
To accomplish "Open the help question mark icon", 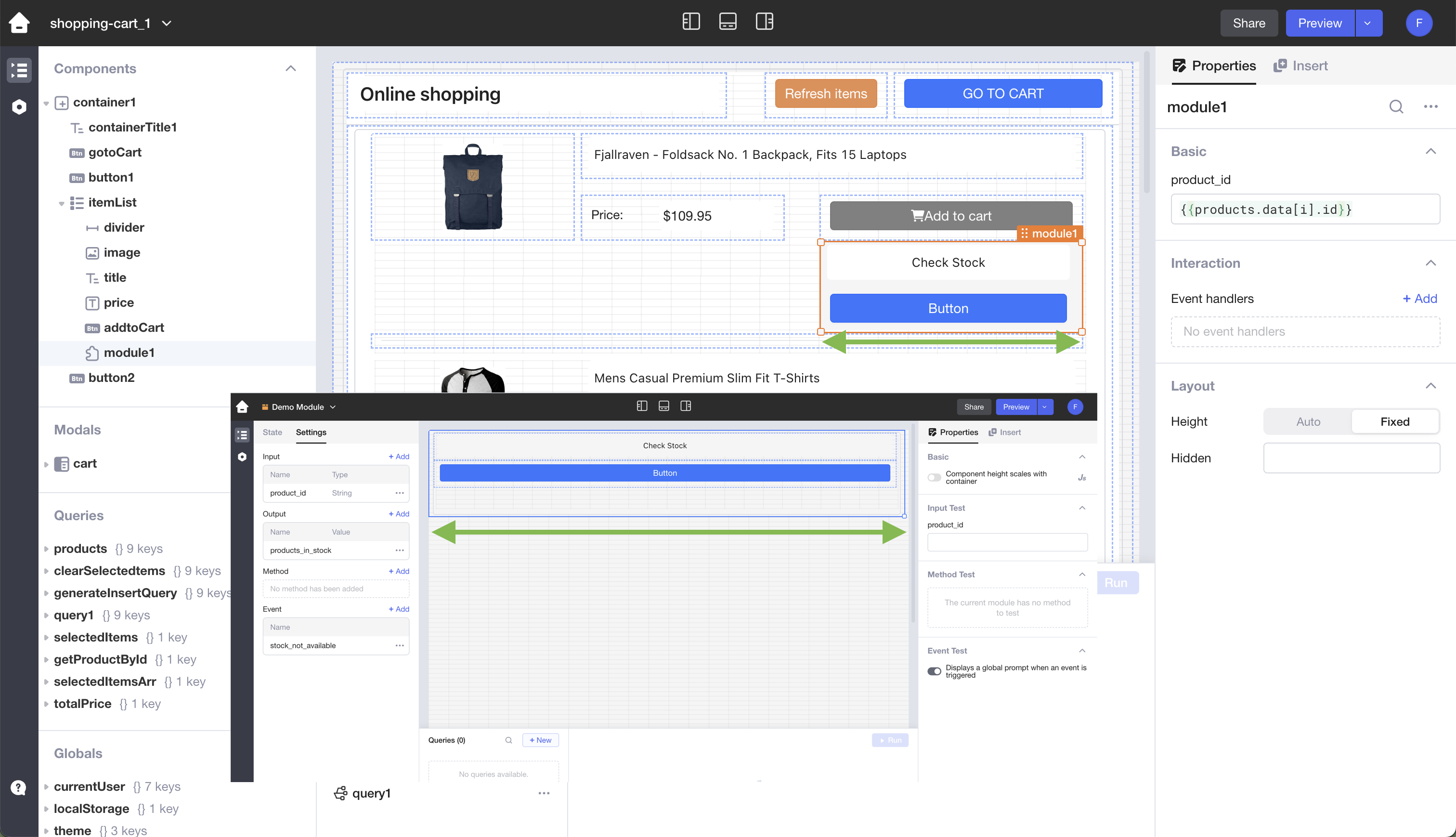I will click(18, 787).
